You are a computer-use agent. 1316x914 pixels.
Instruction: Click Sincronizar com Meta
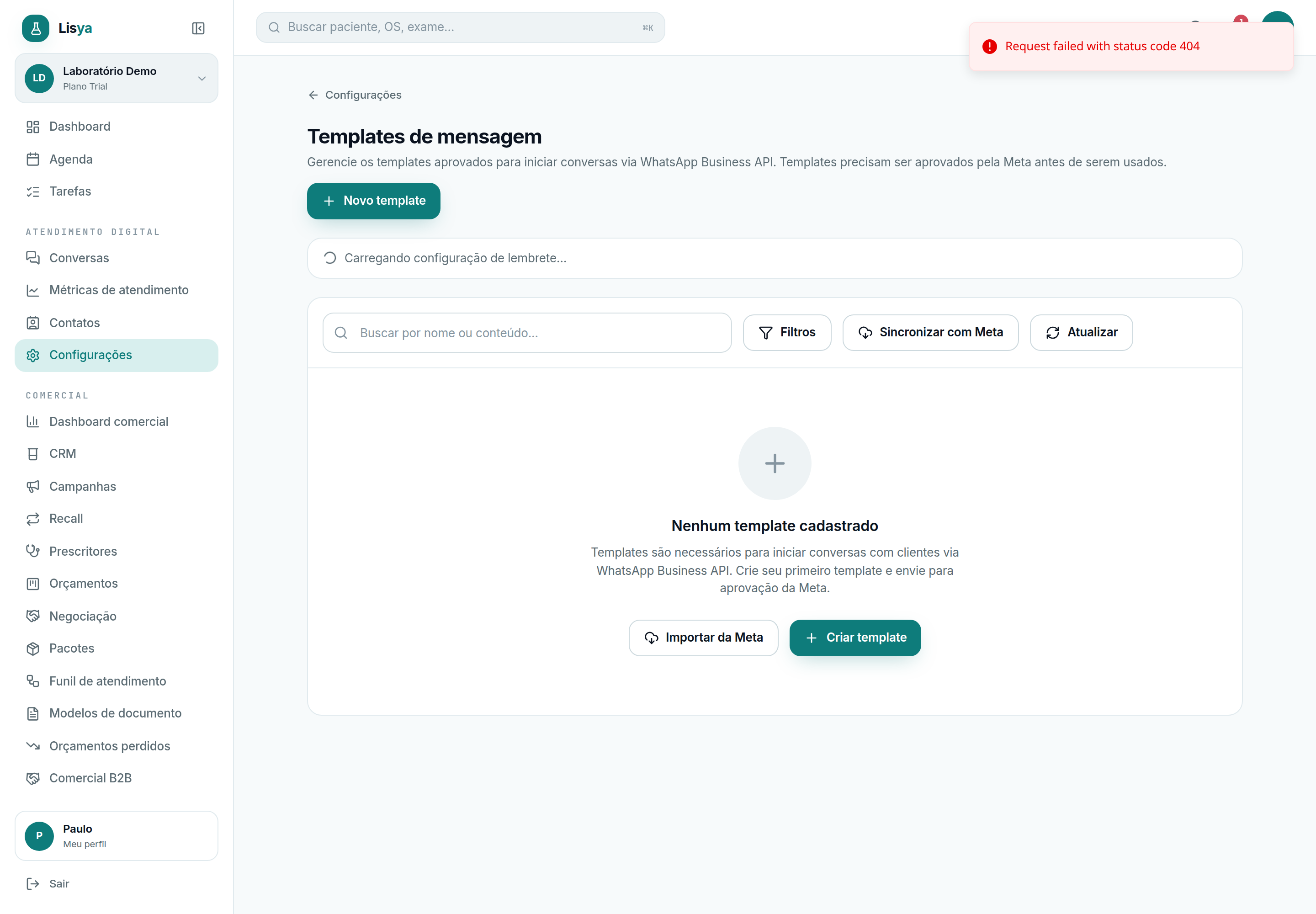930,333
